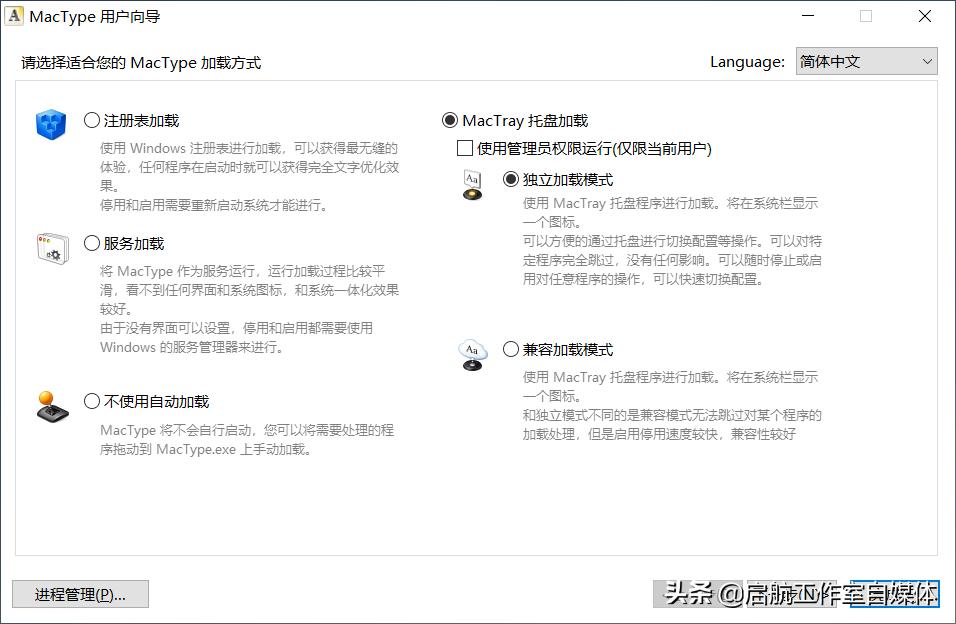Viewport: 956px width, 624px height.
Task: Switch to 兼容加载模式
Action: tap(509, 350)
